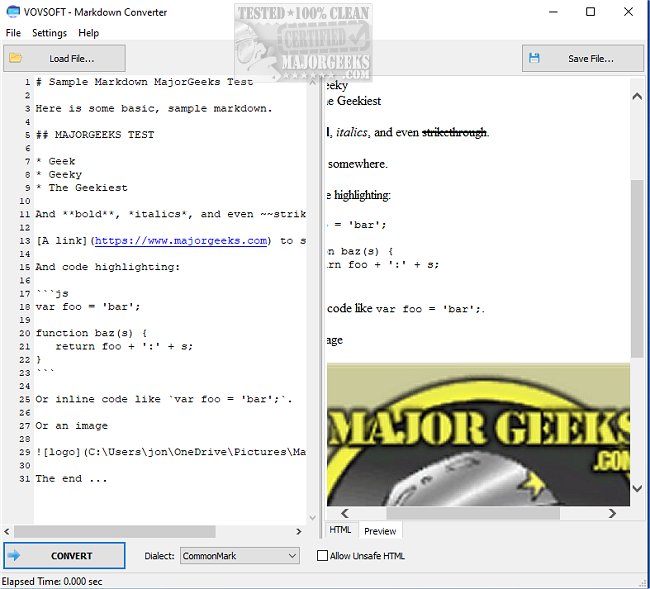This screenshot has height=589, width=650.
Task: Click the strikethrough word in preview
Action: [x=454, y=132]
